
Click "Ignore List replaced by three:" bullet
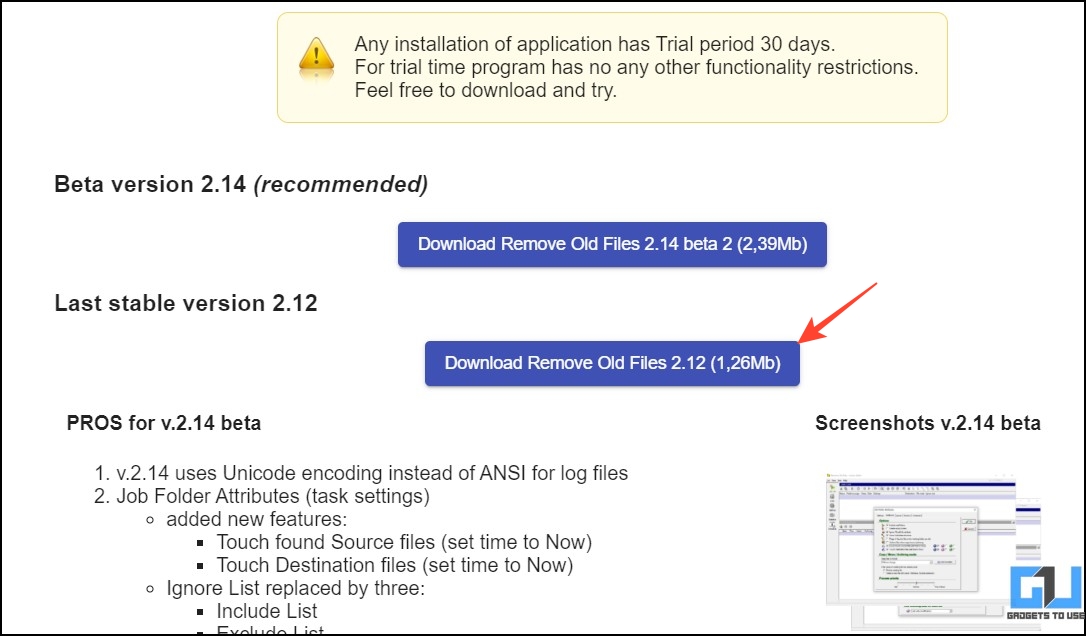coord(295,588)
